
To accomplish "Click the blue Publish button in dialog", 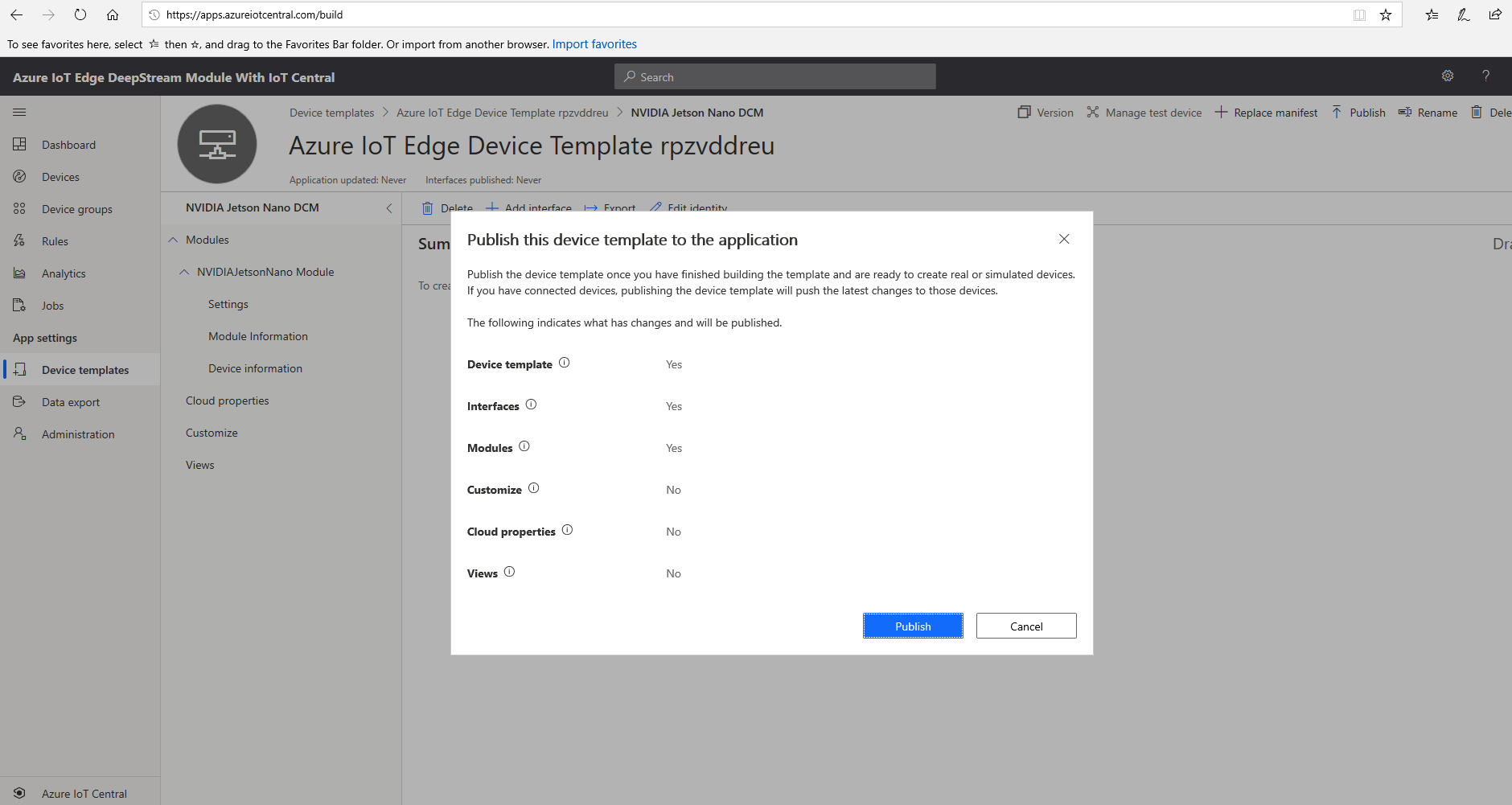I will point(913,626).
